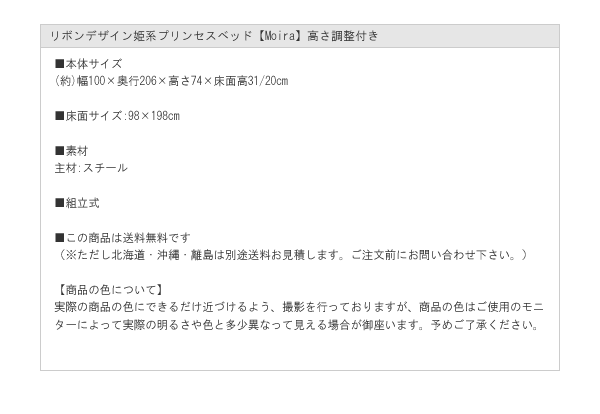This screenshot has height=414, width=600.
Task: Click the black square bullet before 本体サイズ
Action: [x=59, y=64]
